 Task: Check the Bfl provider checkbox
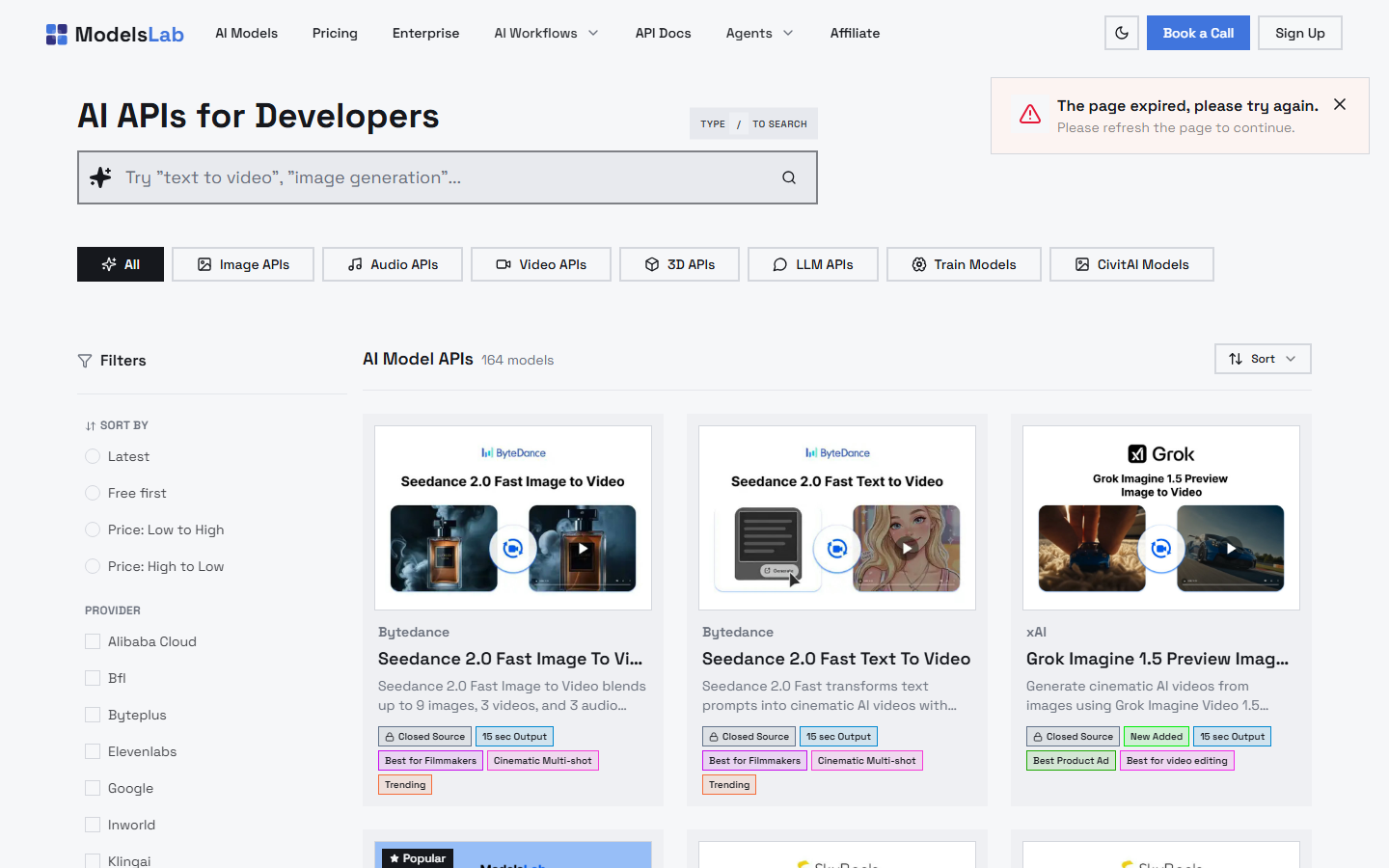[x=93, y=678]
